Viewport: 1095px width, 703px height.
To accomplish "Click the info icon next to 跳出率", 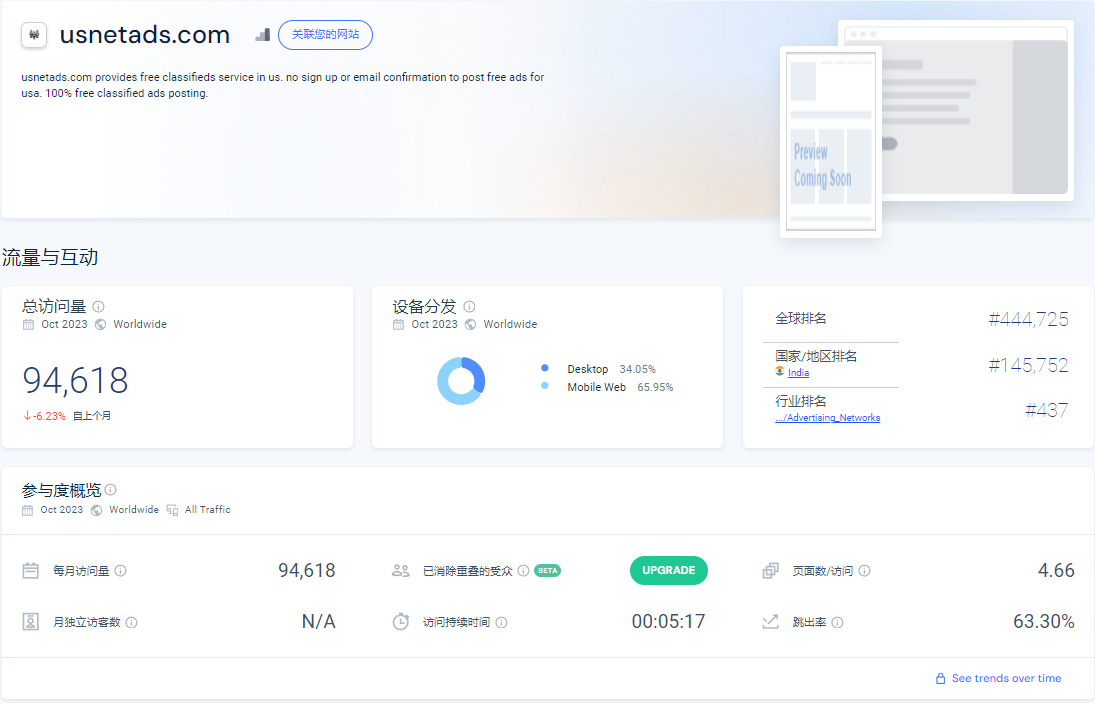I will (837, 622).
